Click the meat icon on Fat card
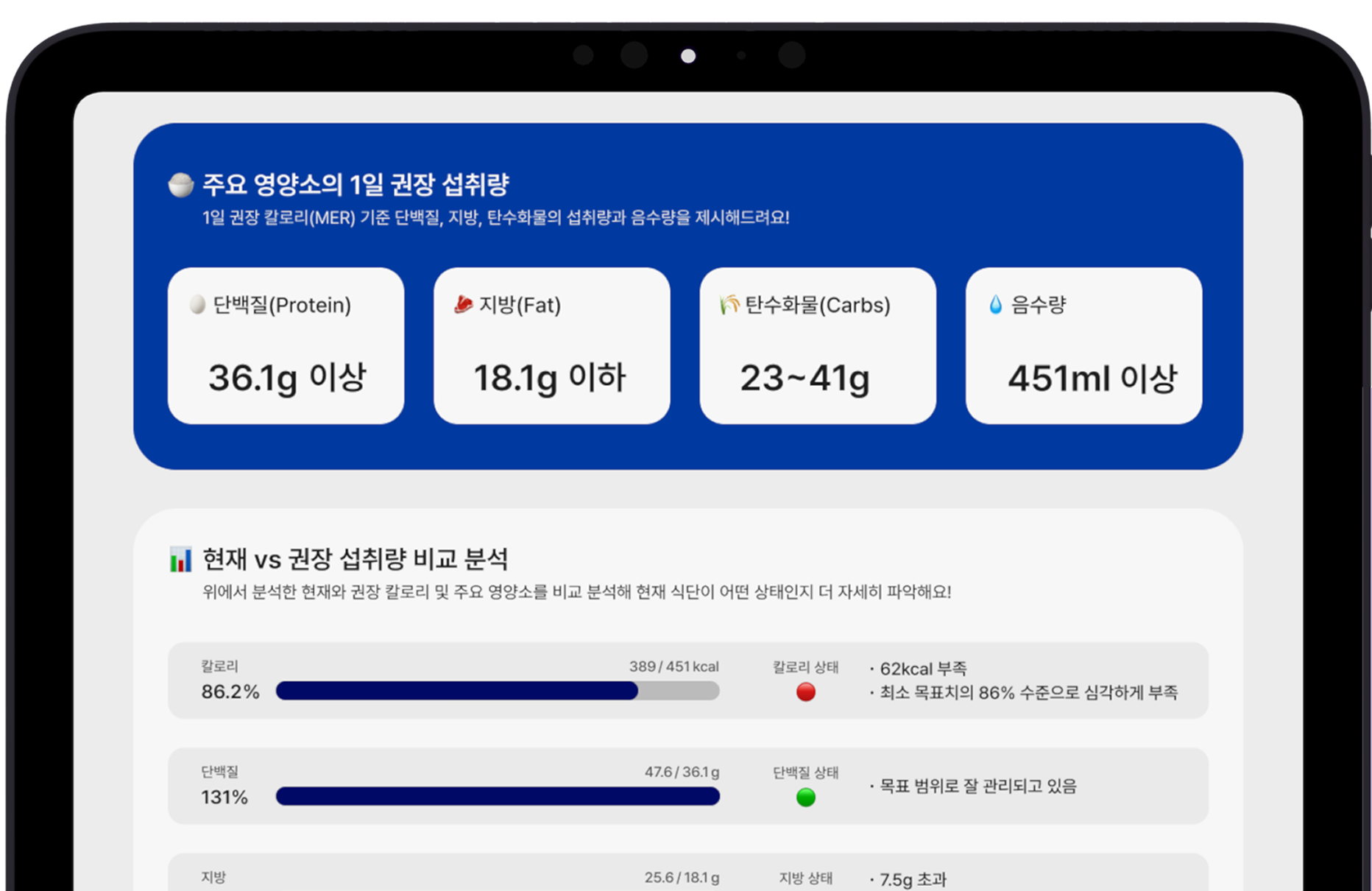The image size is (1372, 891). coord(463,305)
